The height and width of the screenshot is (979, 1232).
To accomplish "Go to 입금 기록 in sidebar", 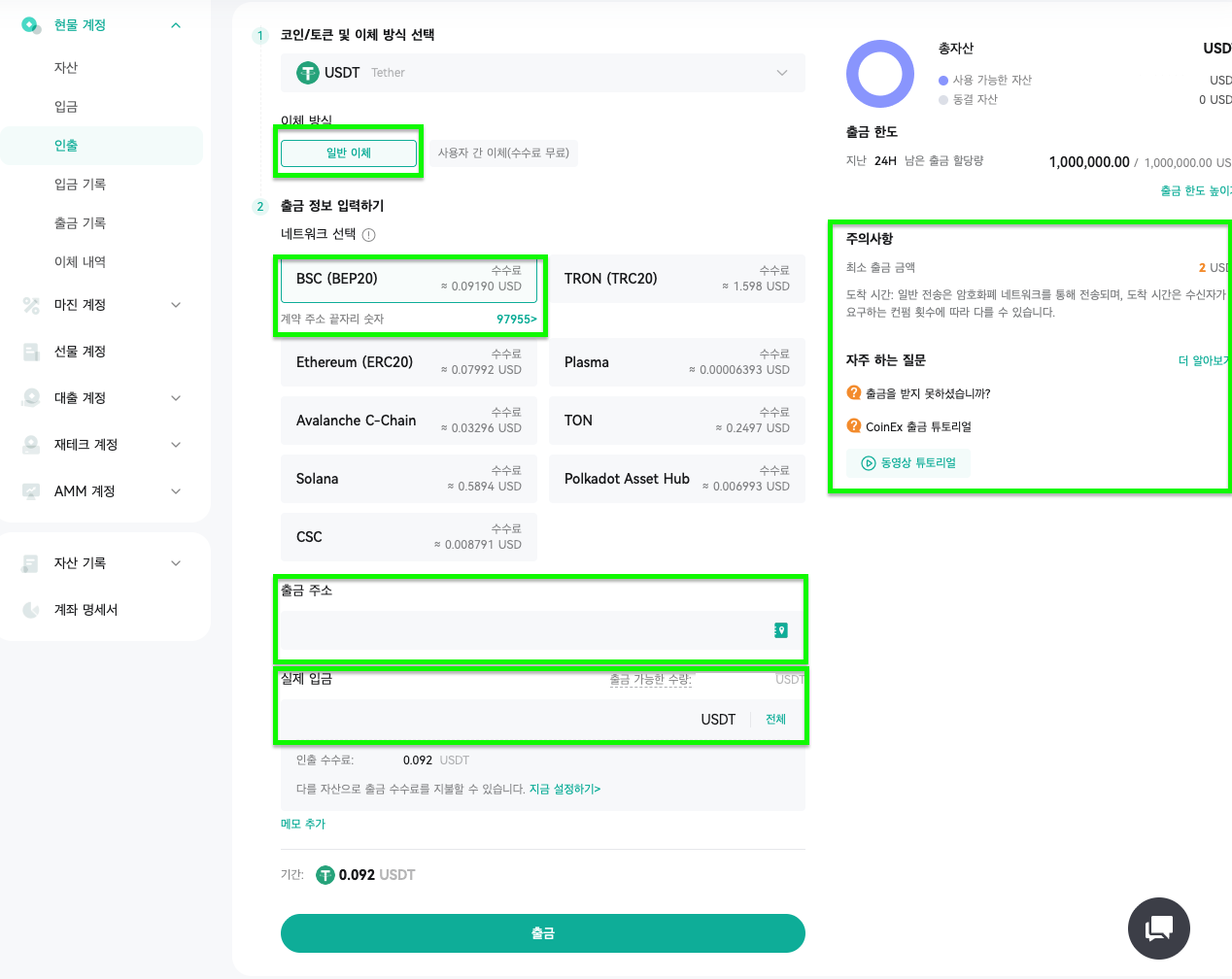I will click(80, 185).
